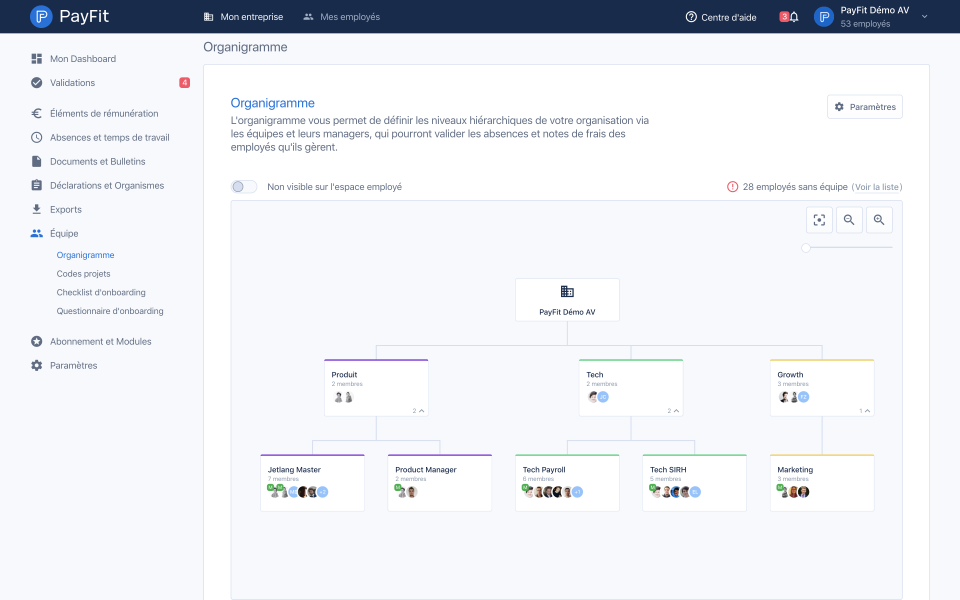
Task: Collapse the Growth team children
Action: 864,411
